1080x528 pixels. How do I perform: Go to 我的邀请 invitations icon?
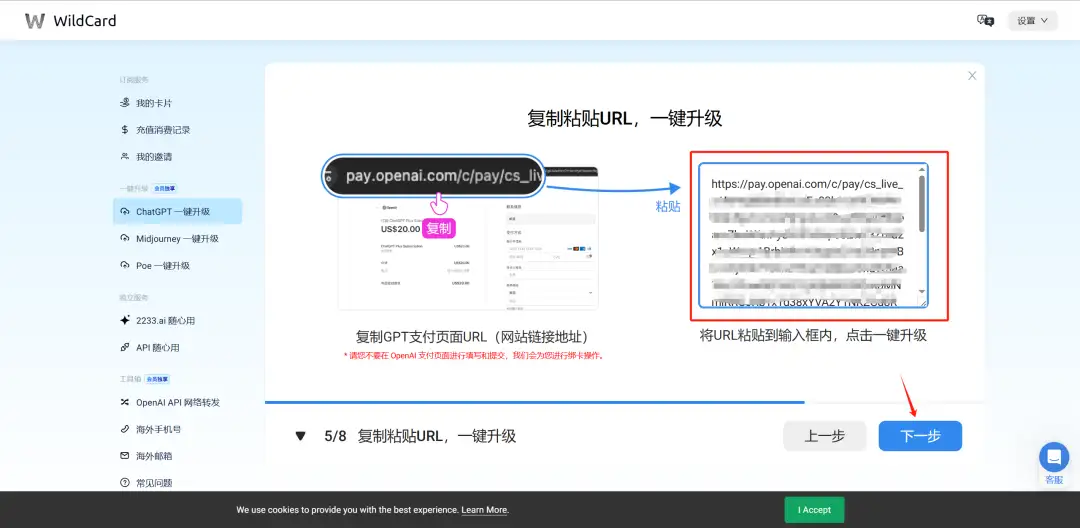125,156
